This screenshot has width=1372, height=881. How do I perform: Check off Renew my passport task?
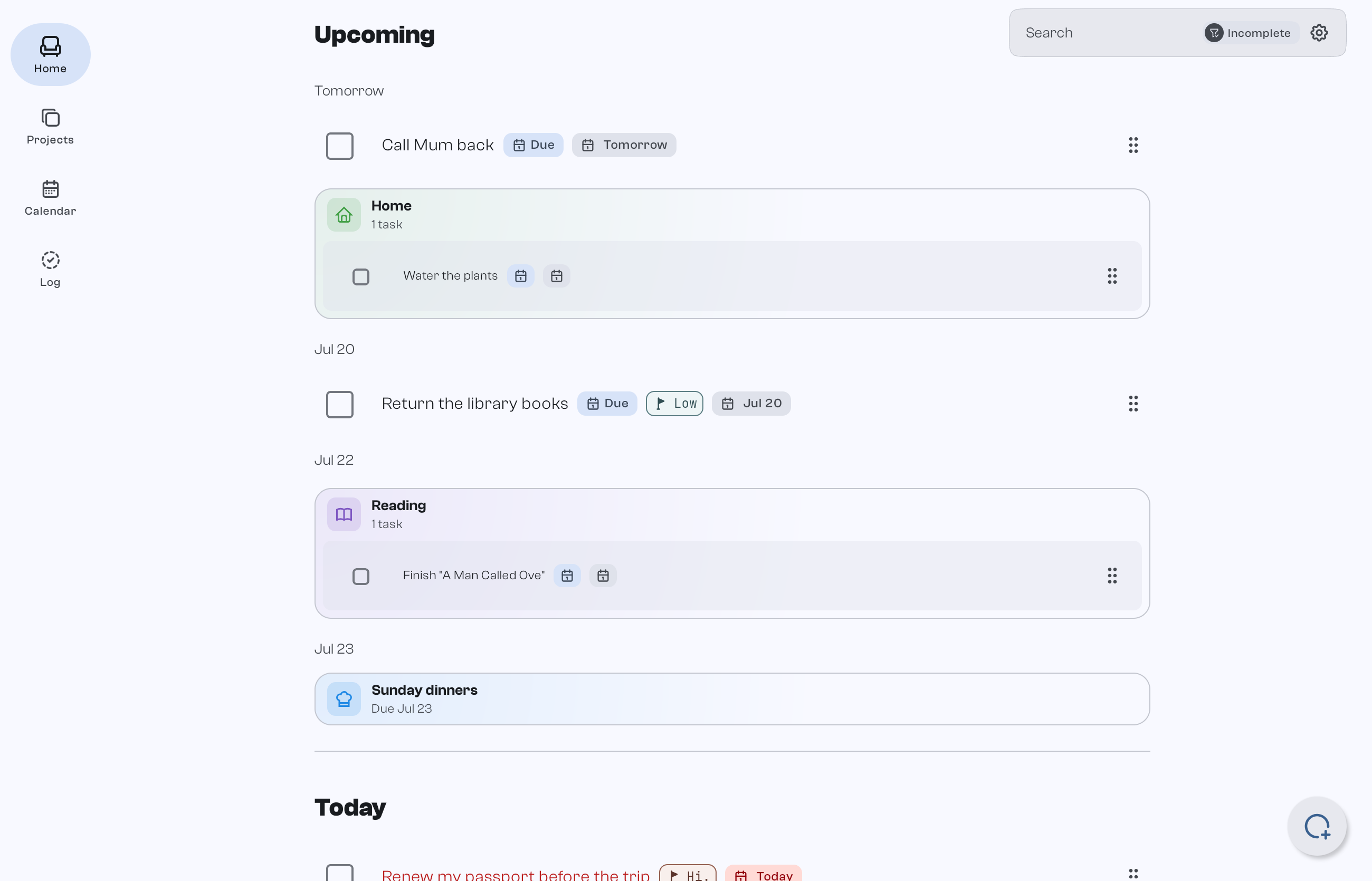coord(340,873)
